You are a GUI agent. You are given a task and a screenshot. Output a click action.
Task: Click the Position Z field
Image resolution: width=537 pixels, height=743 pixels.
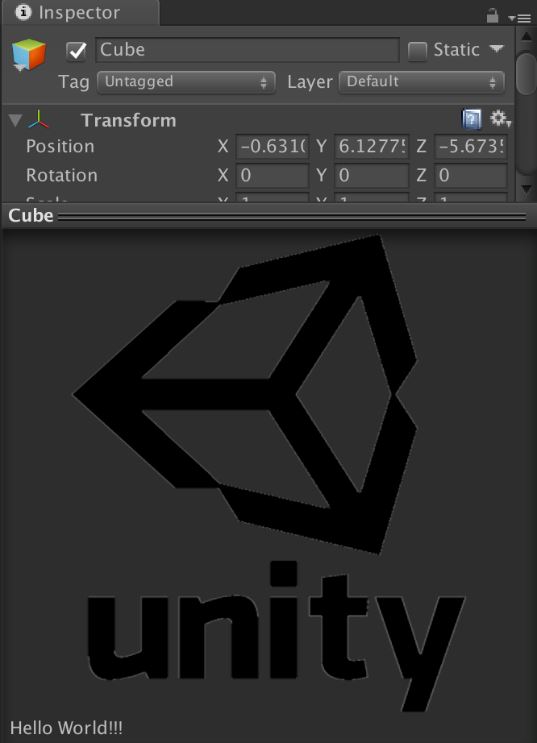click(471, 146)
